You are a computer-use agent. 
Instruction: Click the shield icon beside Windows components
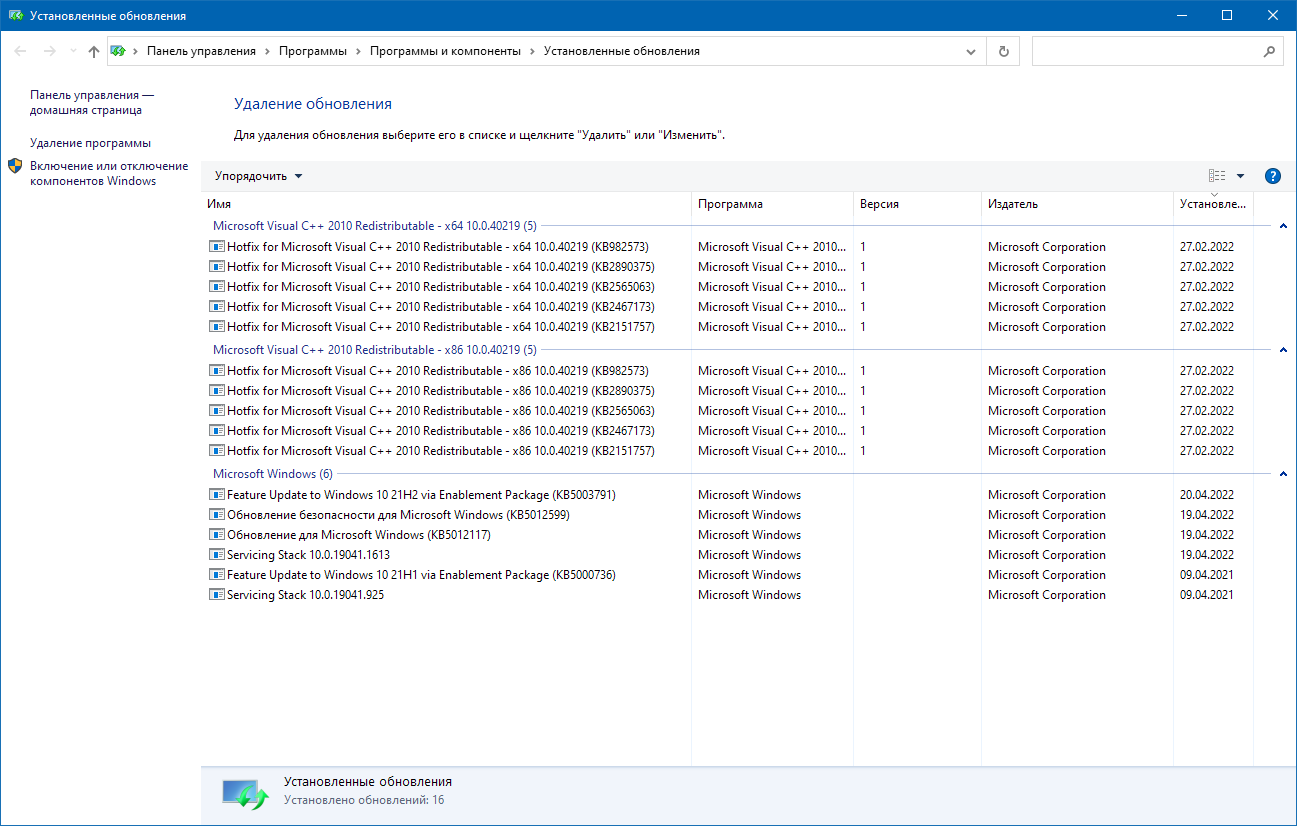pyautogui.click(x=15, y=166)
